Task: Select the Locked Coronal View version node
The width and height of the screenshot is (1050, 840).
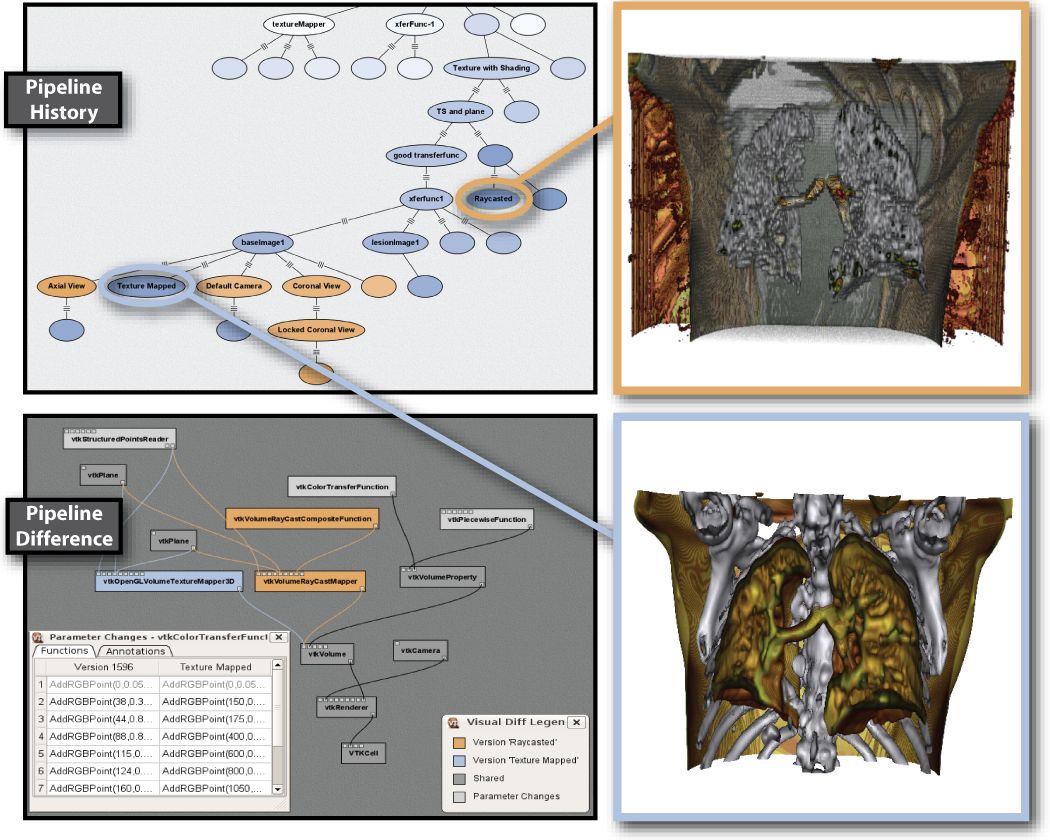Action: (315, 329)
